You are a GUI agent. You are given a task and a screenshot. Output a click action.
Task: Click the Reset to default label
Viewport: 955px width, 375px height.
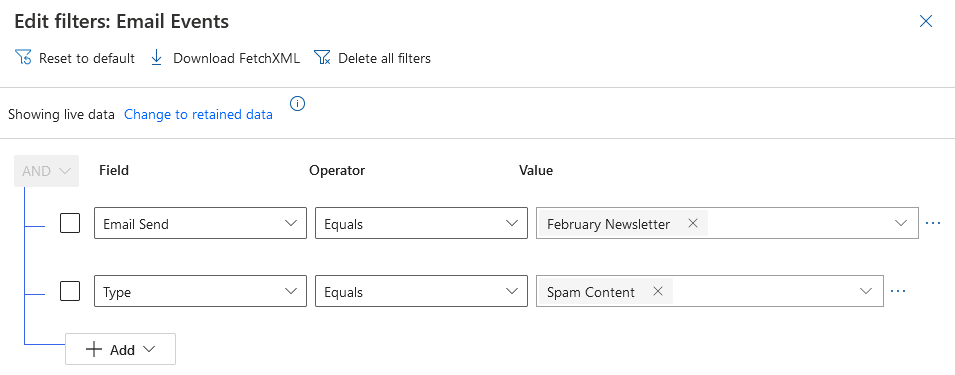pyautogui.click(x=87, y=58)
